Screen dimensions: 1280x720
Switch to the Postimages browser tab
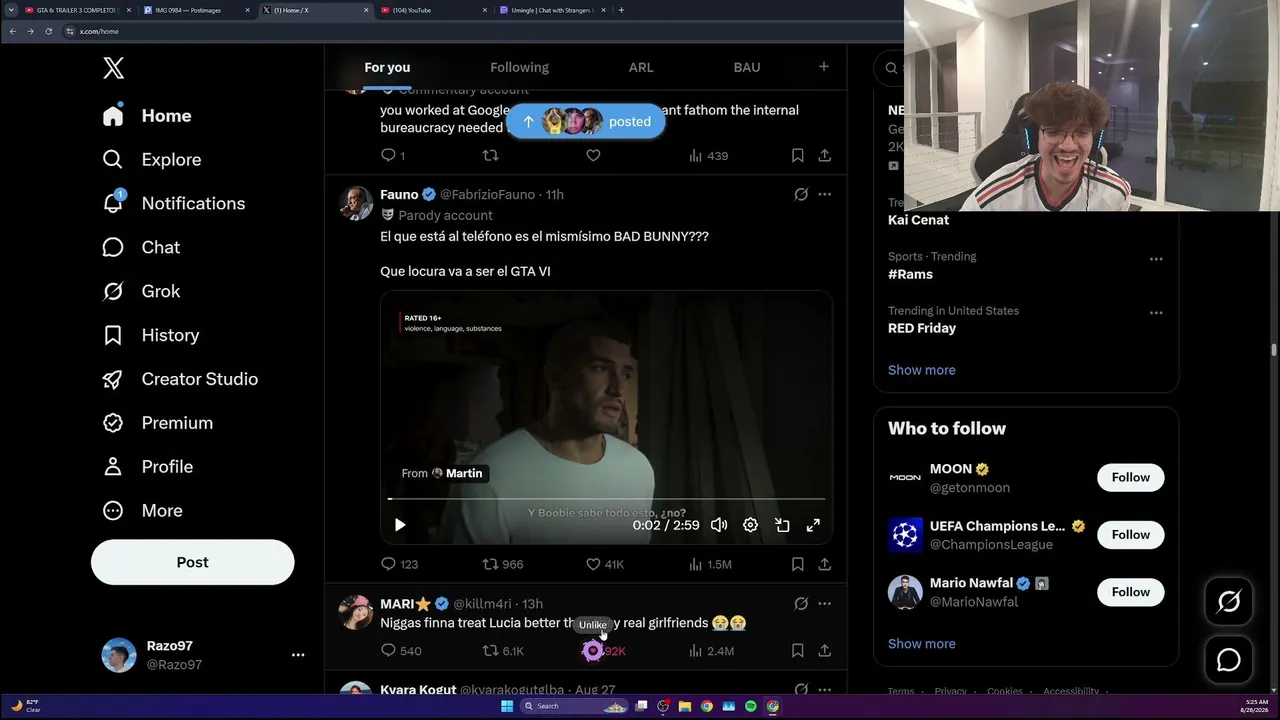coord(197,10)
